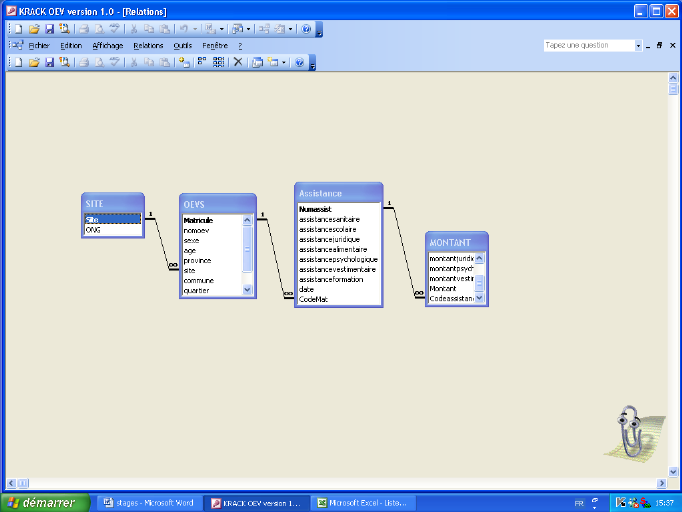Click the OEVS field list scroll-down arrow
This screenshot has height=512, width=682.
click(x=248, y=289)
